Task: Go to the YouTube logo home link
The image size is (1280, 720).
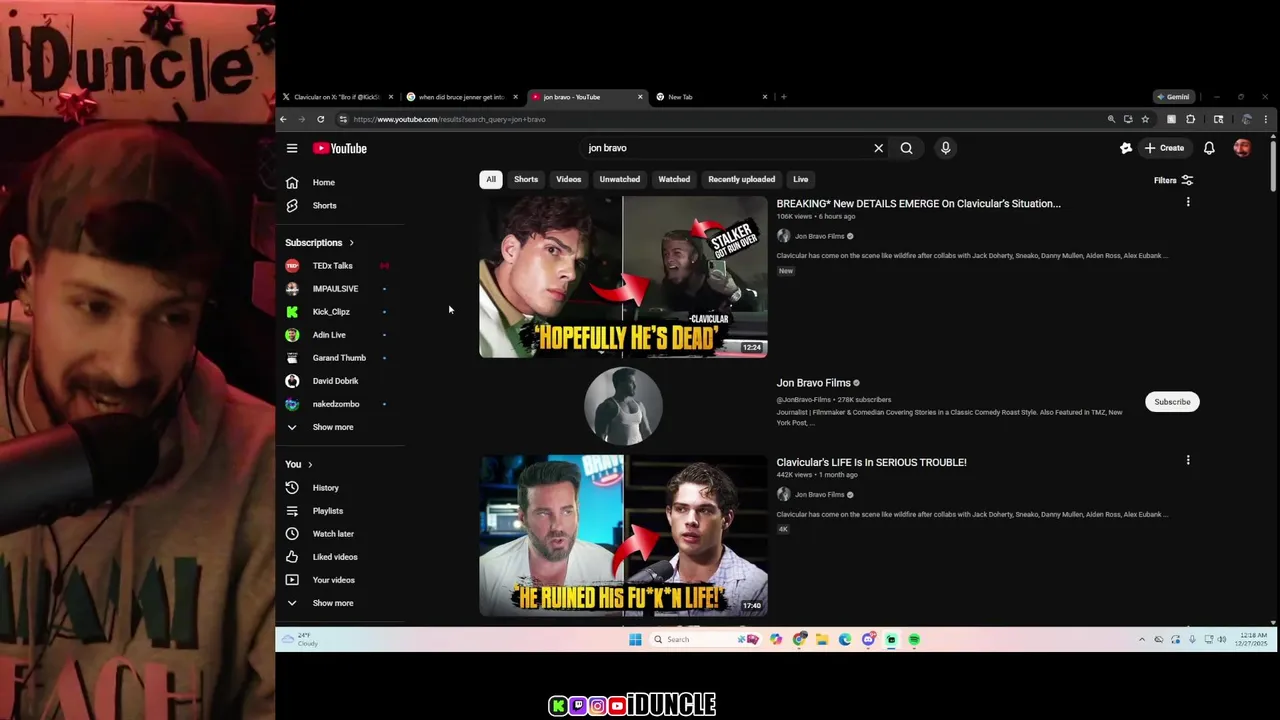Action: click(x=340, y=148)
